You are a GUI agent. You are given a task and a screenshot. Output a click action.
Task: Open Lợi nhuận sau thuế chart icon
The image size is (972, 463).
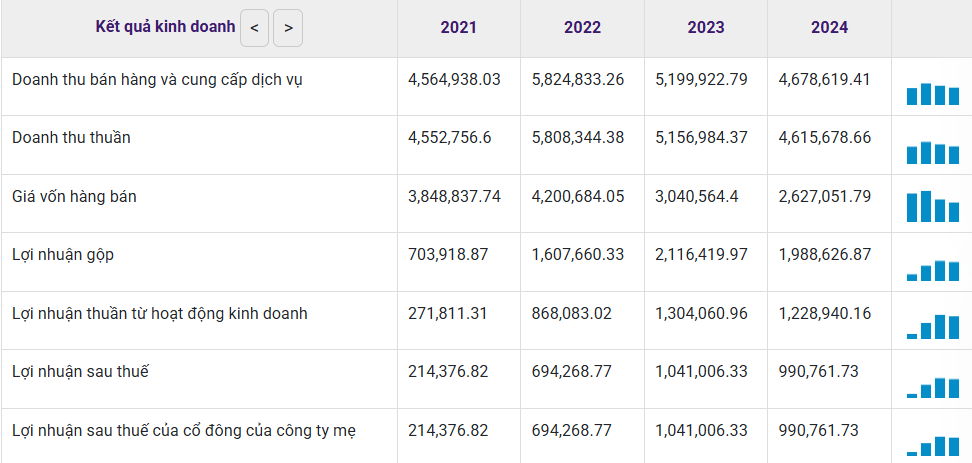932,388
